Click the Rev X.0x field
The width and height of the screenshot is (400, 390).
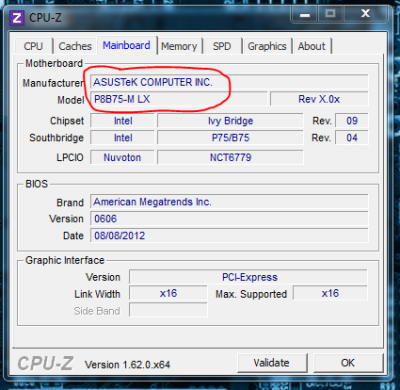[x=319, y=99]
